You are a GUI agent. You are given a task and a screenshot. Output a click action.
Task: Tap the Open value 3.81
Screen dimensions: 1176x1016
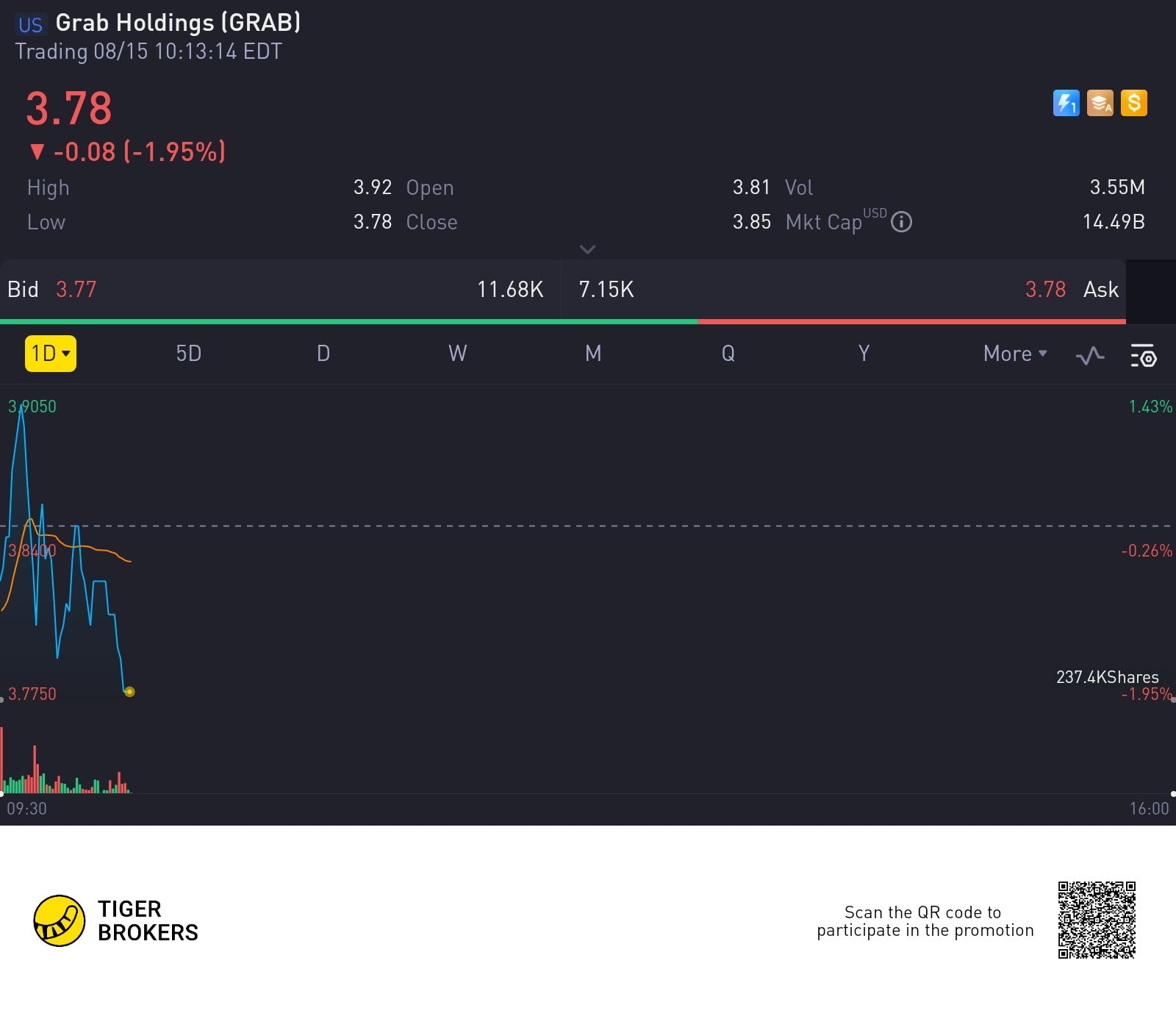(752, 187)
